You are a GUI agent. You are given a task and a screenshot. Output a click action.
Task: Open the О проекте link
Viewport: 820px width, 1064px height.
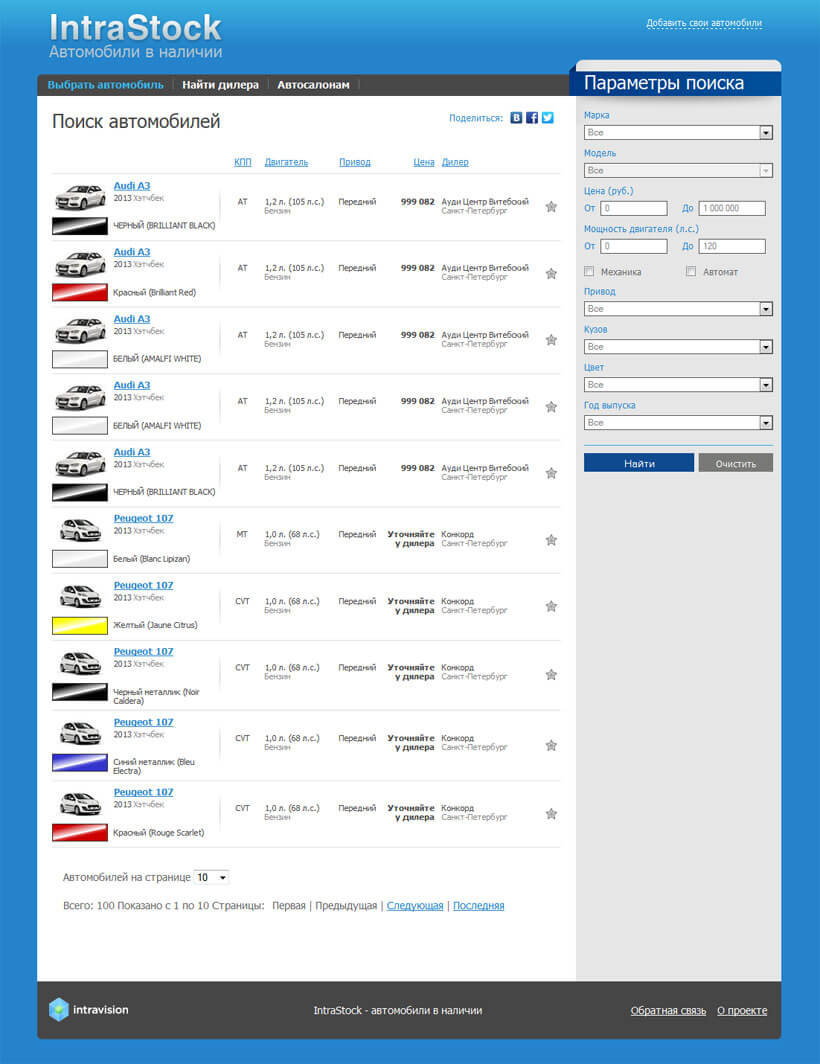click(x=742, y=1010)
